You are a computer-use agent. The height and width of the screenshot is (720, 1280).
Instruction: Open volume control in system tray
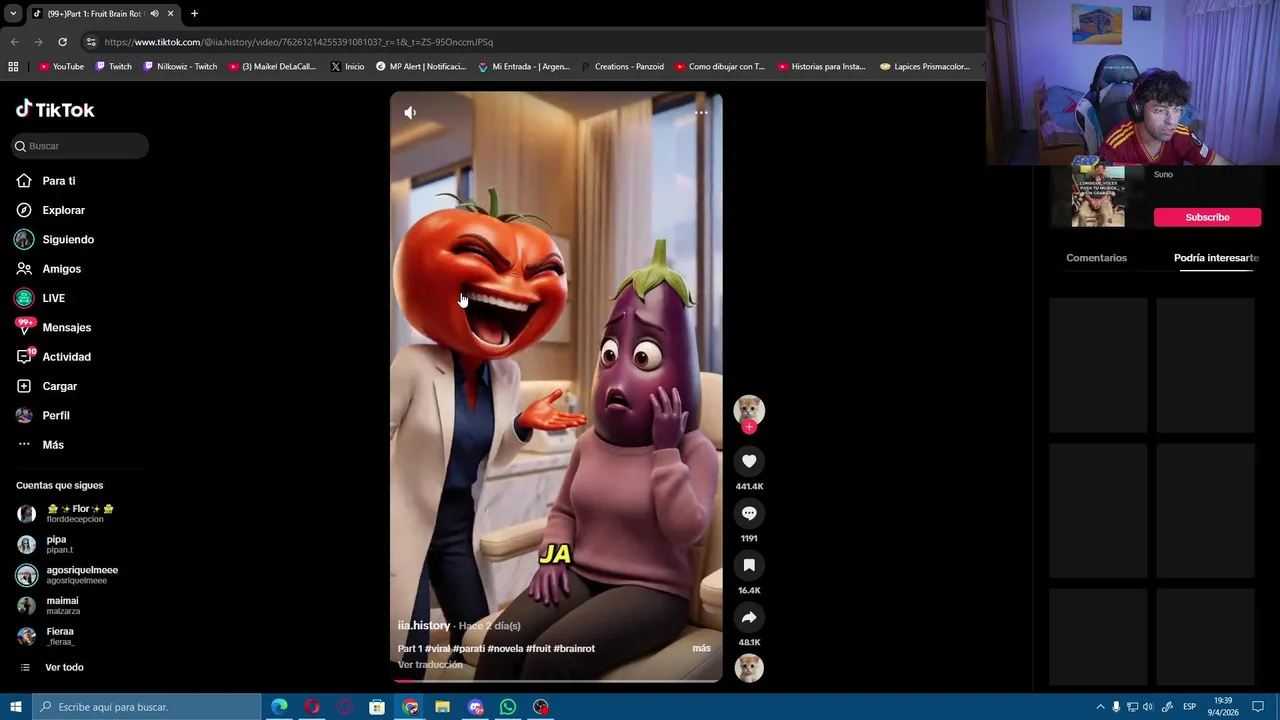point(1148,707)
